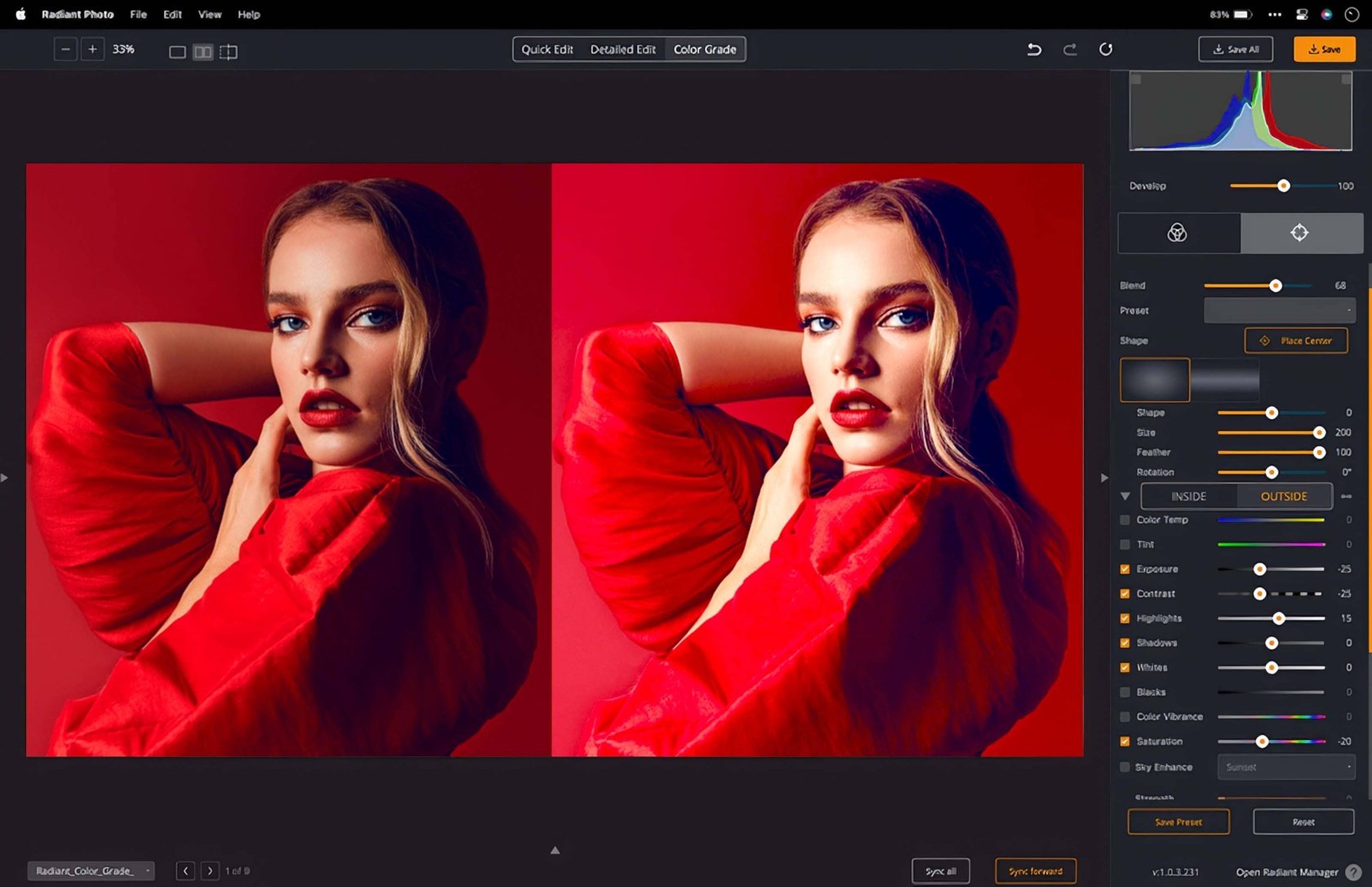This screenshot has height=887, width=1372.
Task: Click the Save Preset button
Action: click(1178, 822)
